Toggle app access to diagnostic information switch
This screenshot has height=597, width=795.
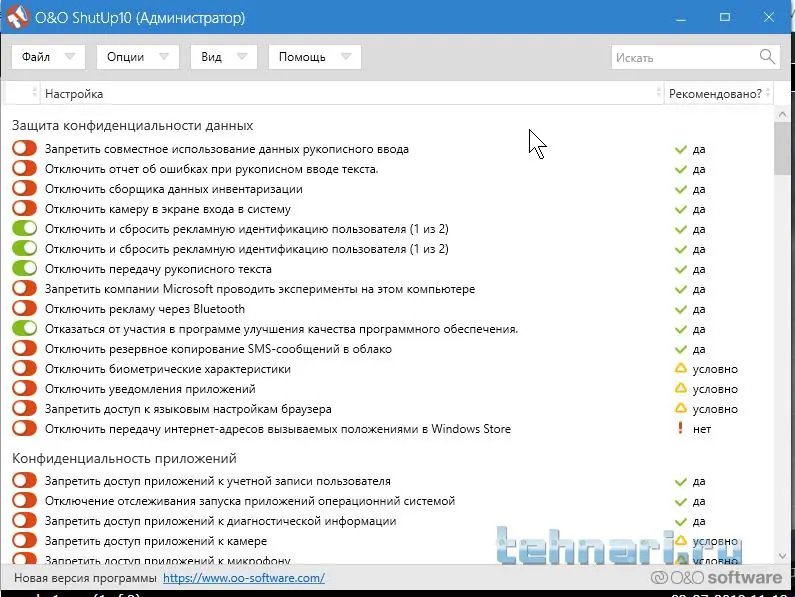click(24, 520)
